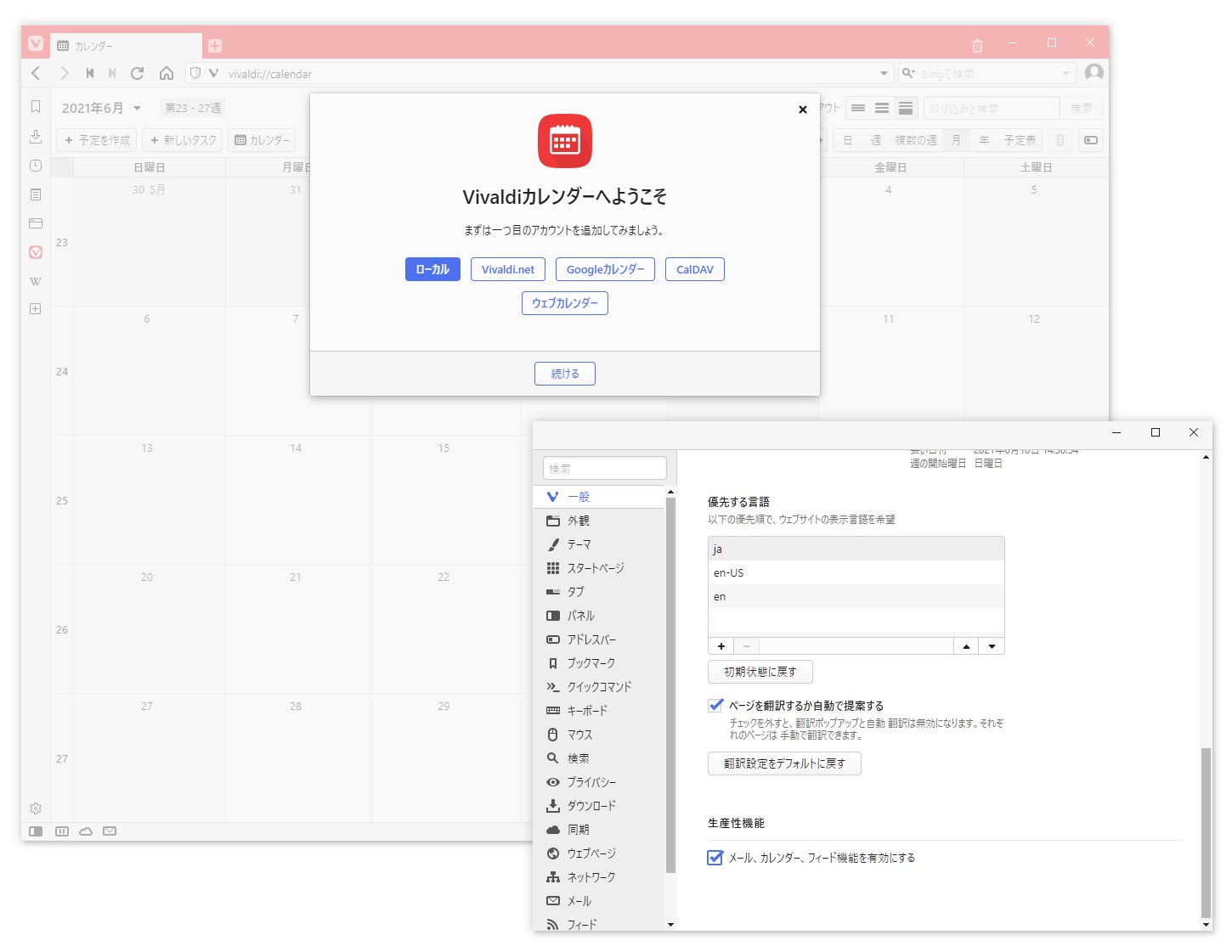Open テーマ in the settings sidebar
The width and height of the screenshot is (1232, 952).
pyautogui.click(x=598, y=544)
